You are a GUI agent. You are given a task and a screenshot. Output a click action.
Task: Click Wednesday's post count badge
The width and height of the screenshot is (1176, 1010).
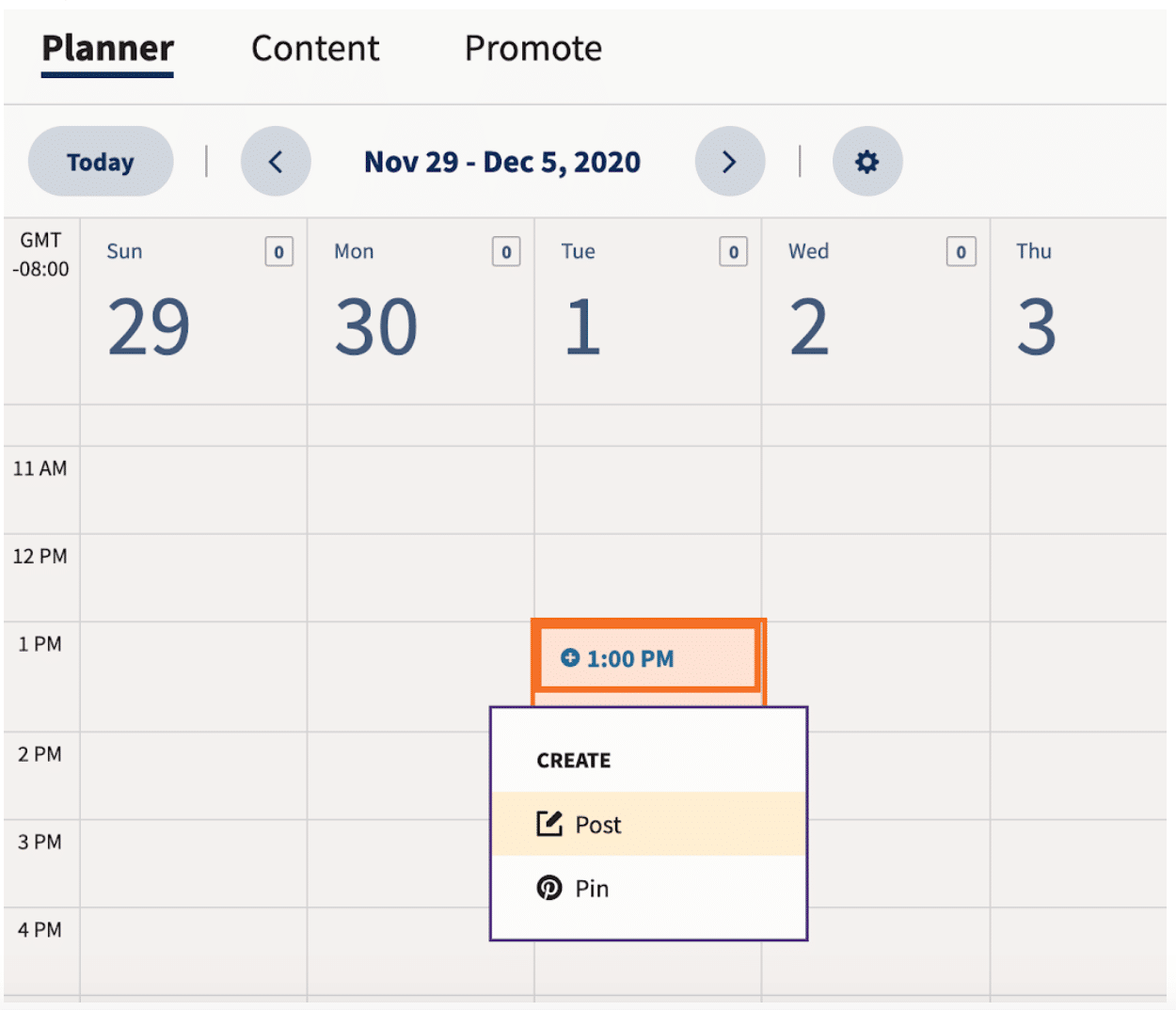tap(961, 252)
